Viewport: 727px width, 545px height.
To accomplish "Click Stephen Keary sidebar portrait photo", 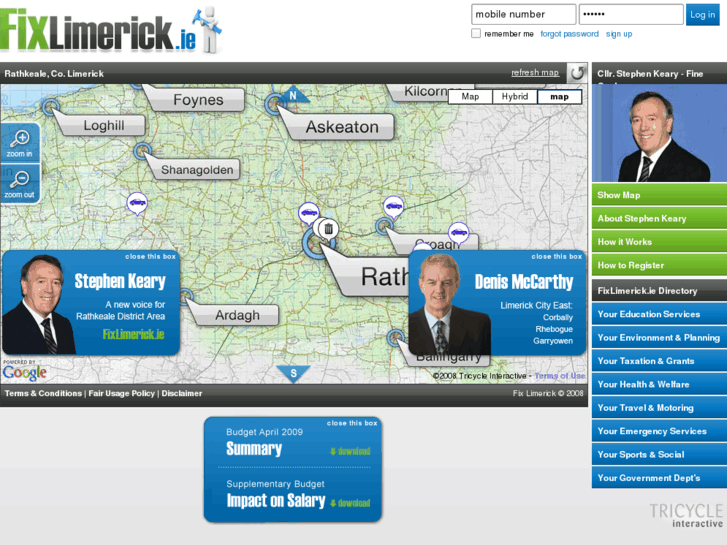I will point(659,133).
